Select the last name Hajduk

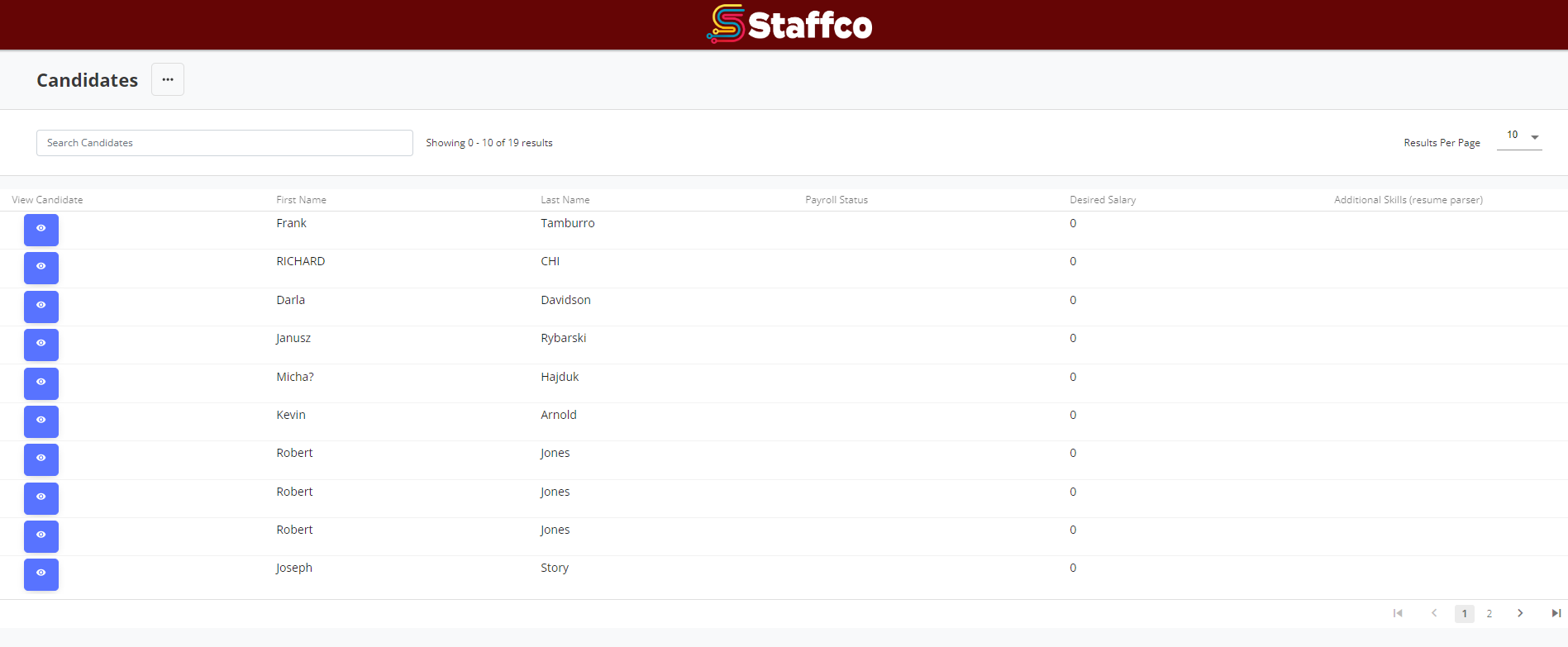560,377
